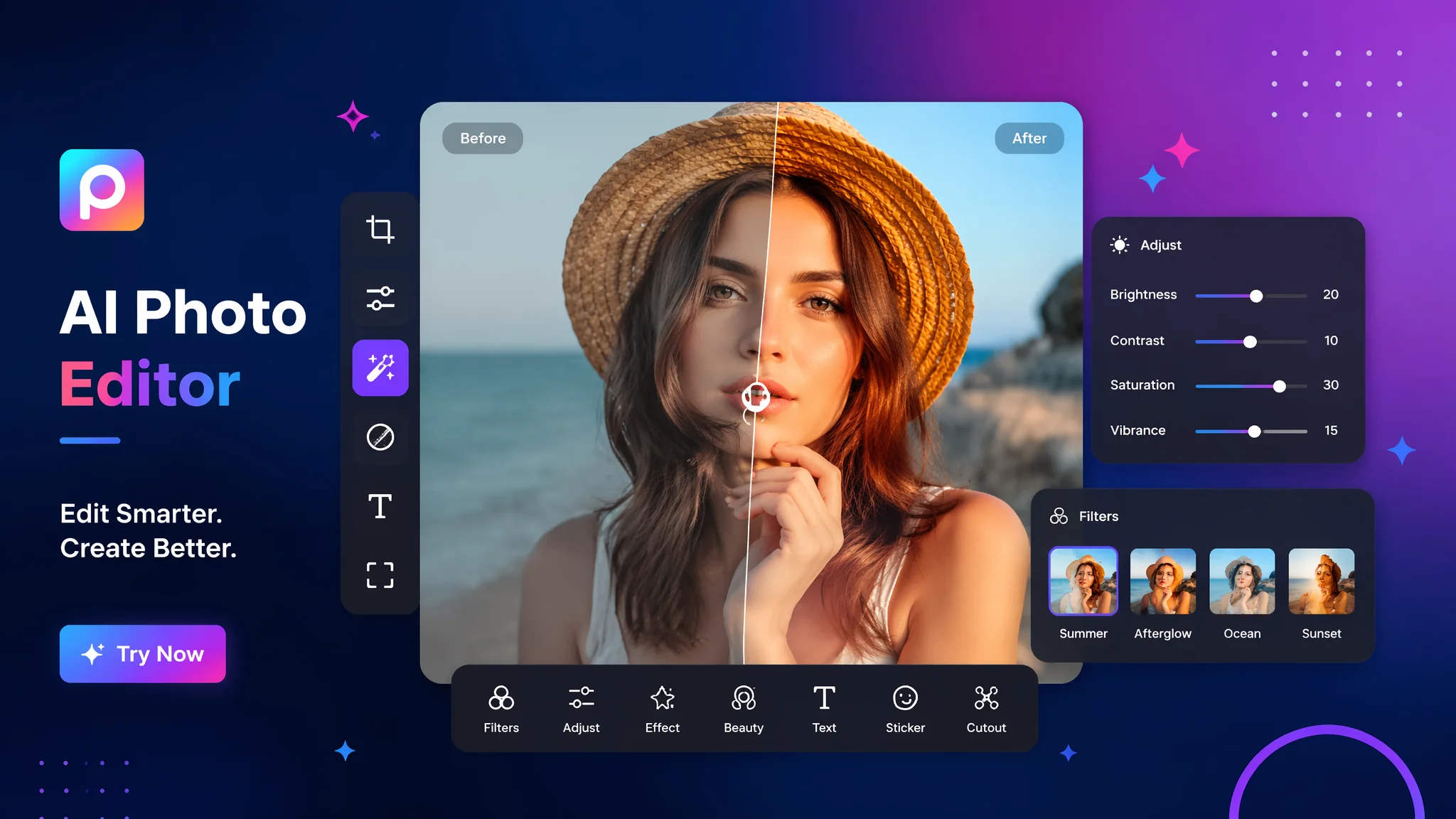Click the Vibrance label
The width and height of the screenshot is (1456, 819).
click(x=1137, y=430)
